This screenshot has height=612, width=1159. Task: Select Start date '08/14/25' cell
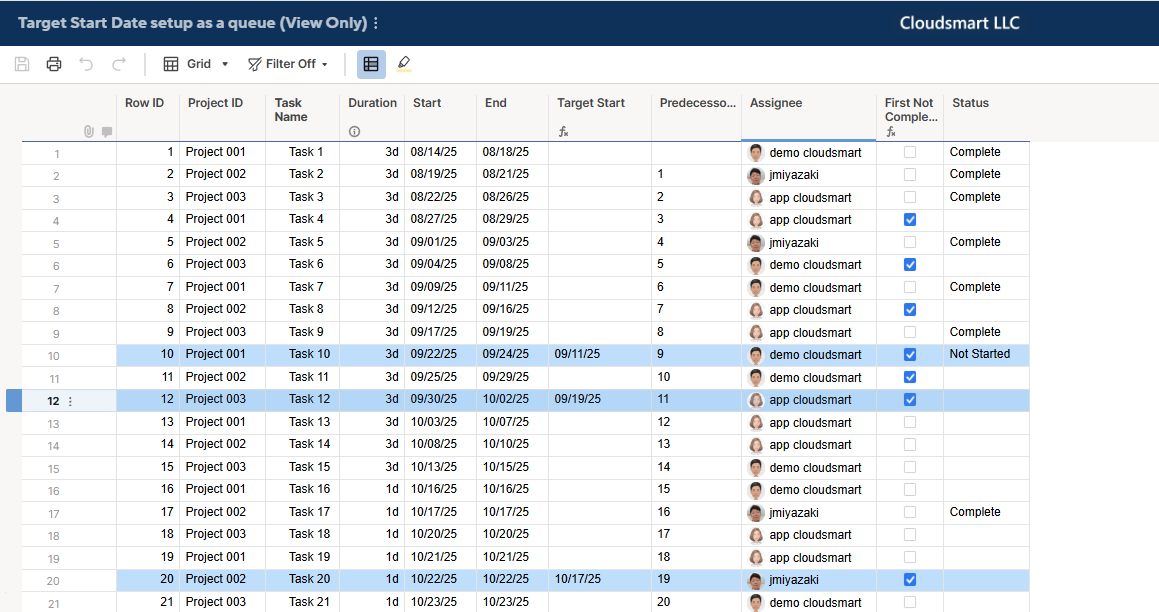tap(441, 152)
